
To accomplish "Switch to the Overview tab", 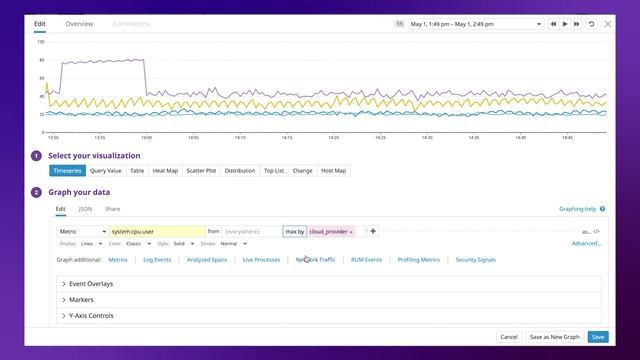I will pyautogui.click(x=79, y=24).
